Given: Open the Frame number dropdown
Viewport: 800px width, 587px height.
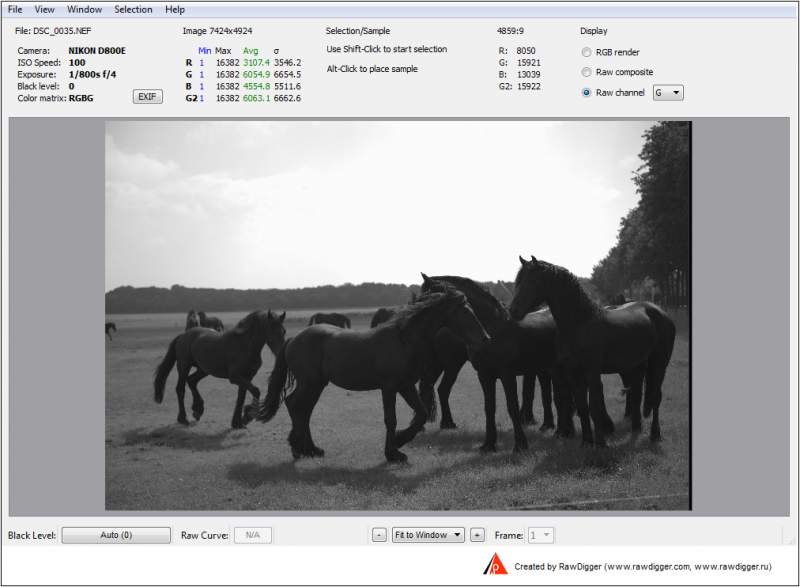Looking at the screenshot, I should pyautogui.click(x=541, y=535).
